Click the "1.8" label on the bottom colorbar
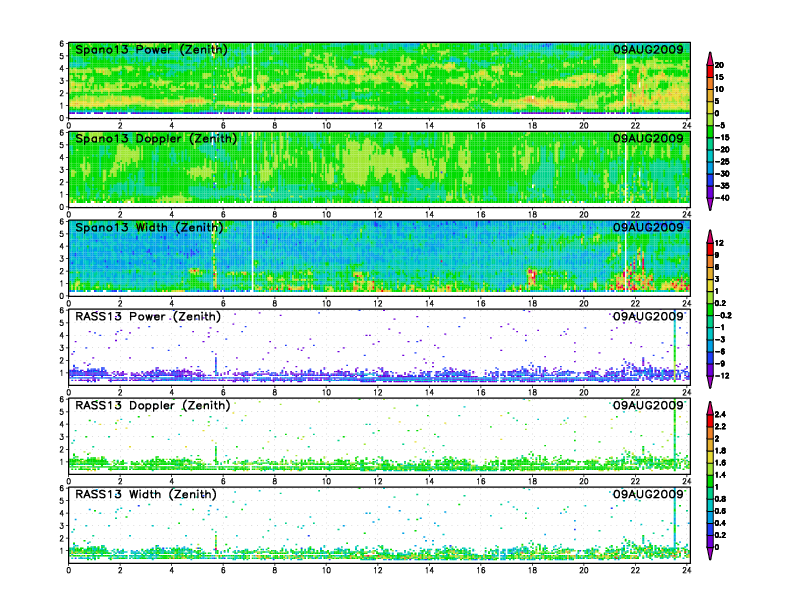Viewport: 792px width, 612px height. [x=720, y=450]
